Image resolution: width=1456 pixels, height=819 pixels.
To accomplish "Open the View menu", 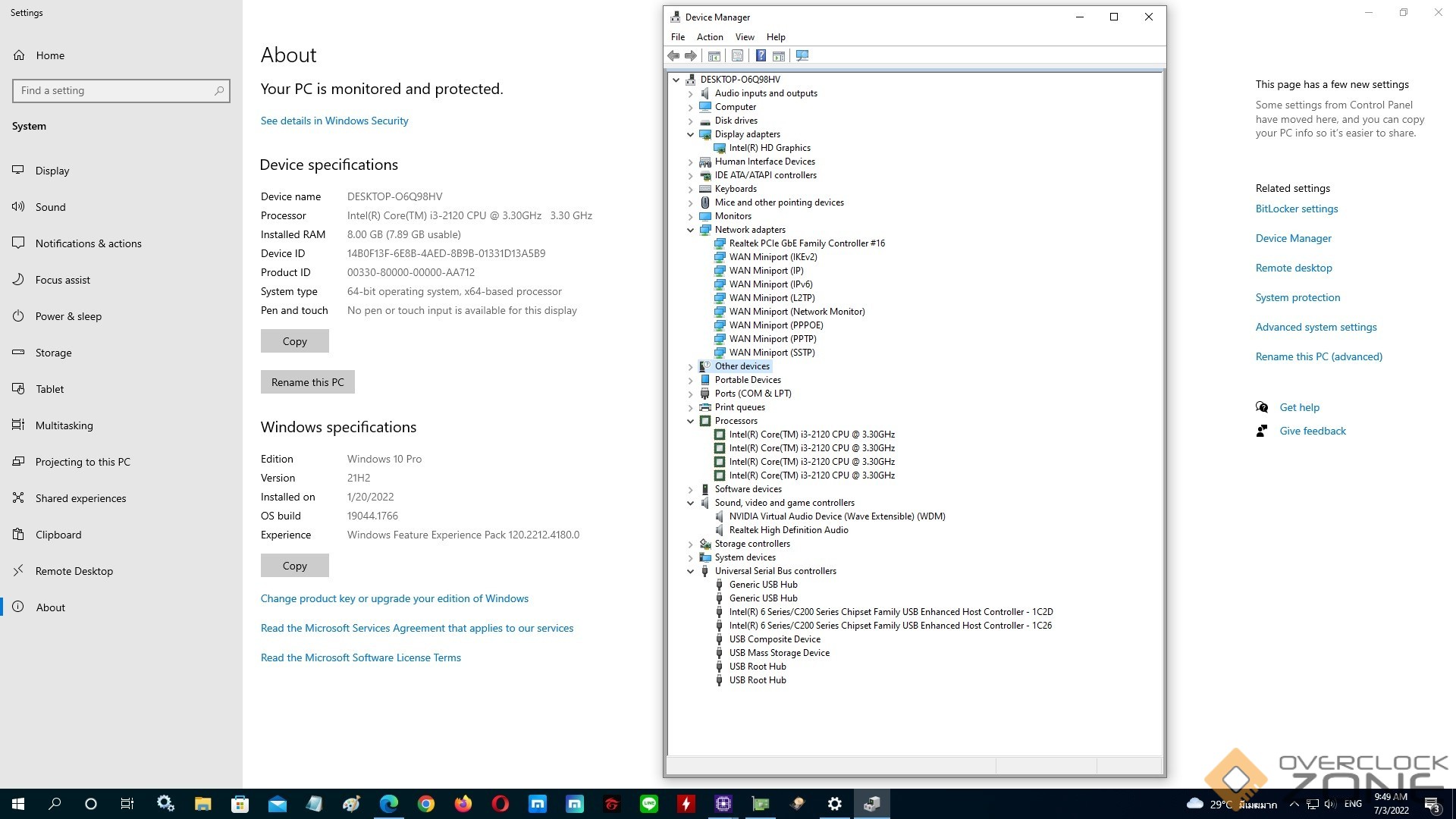I will pos(744,36).
